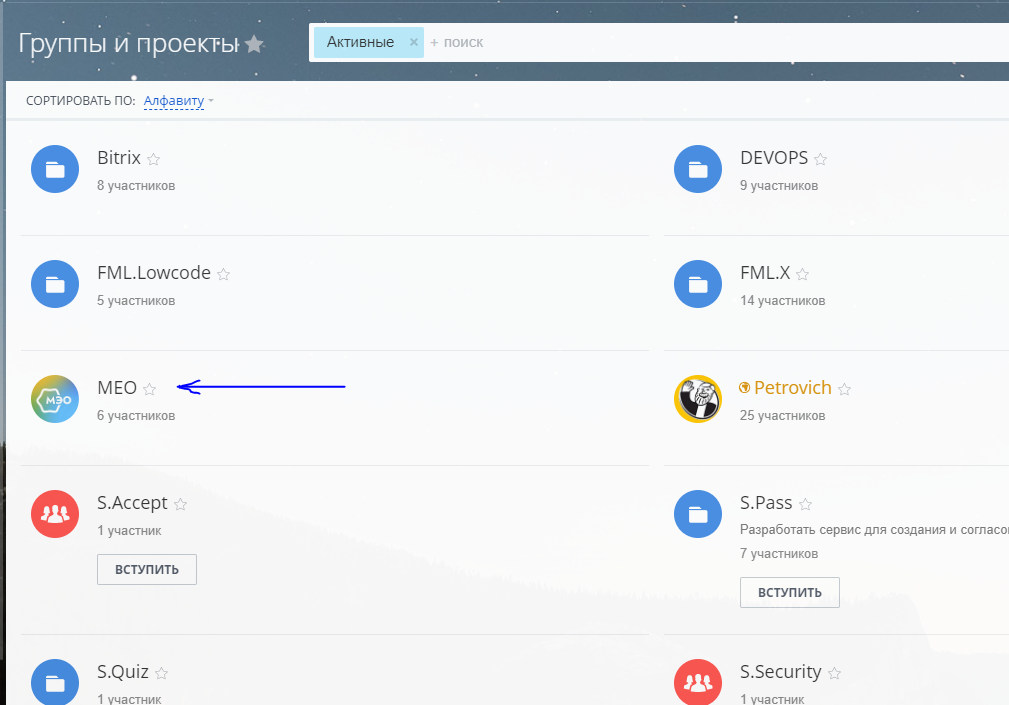This screenshot has height=705, width=1009.
Task: Click '25 участников' under Petrovich
Action: coord(782,416)
